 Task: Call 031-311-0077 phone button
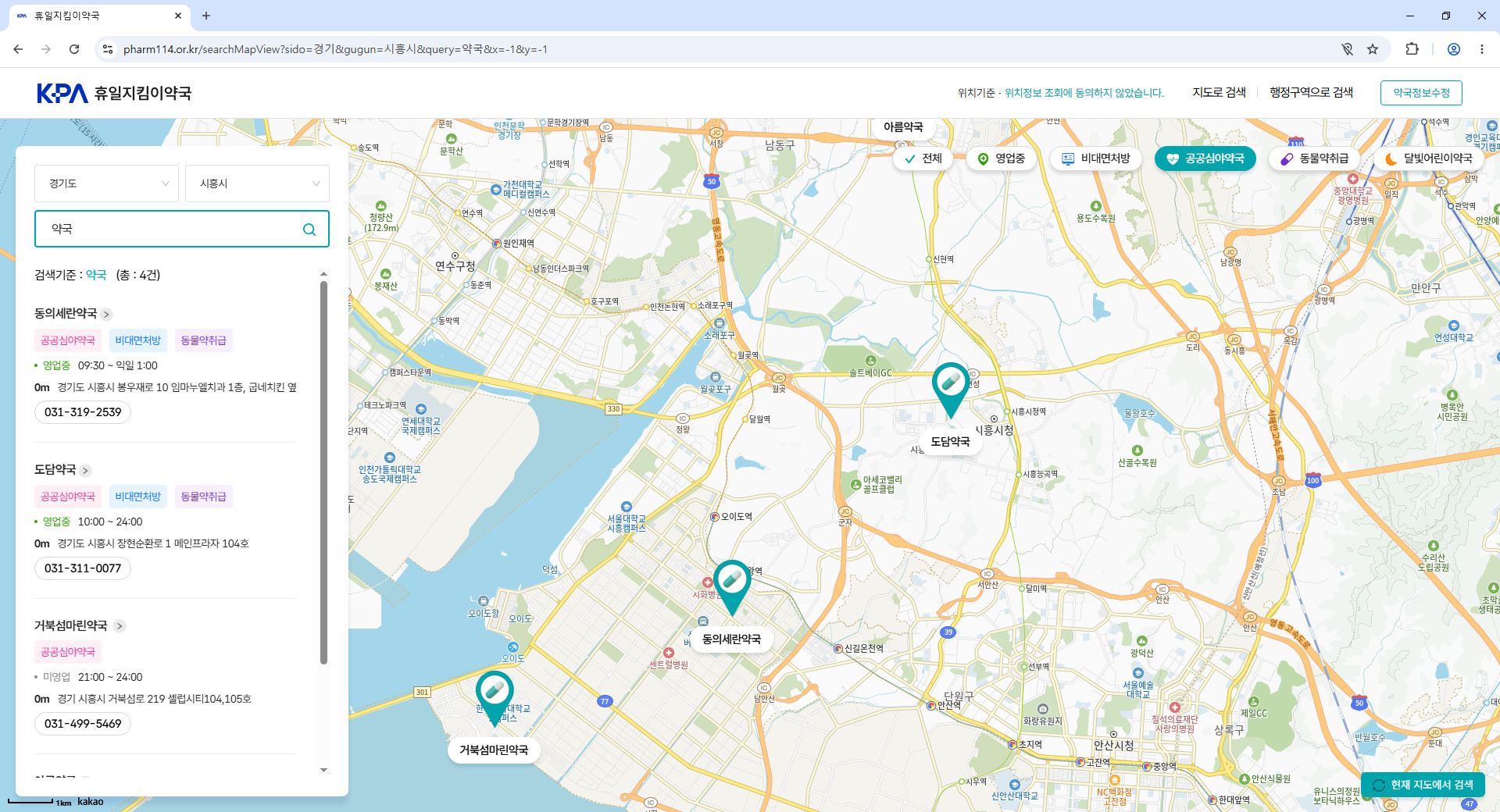(83, 568)
